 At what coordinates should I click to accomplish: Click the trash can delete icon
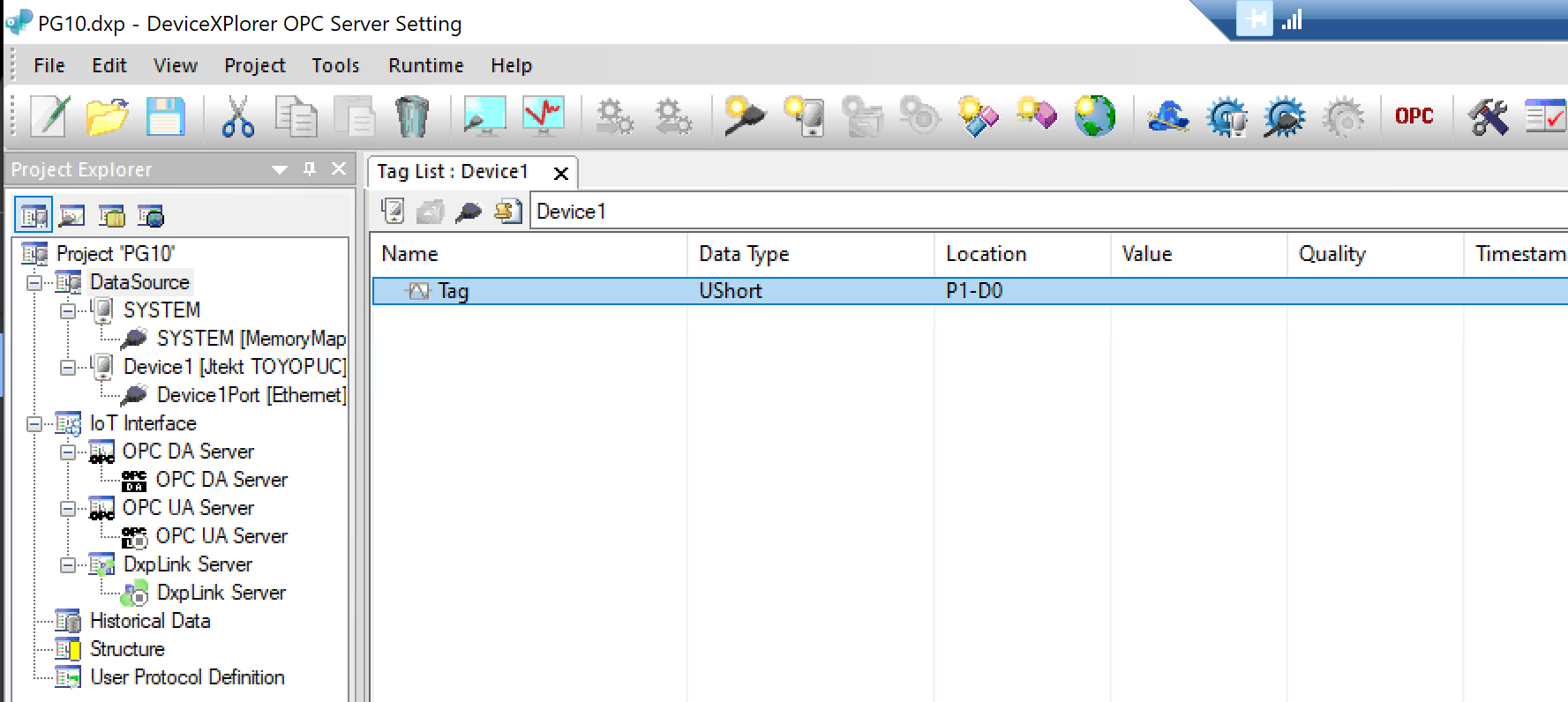(x=411, y=116)
